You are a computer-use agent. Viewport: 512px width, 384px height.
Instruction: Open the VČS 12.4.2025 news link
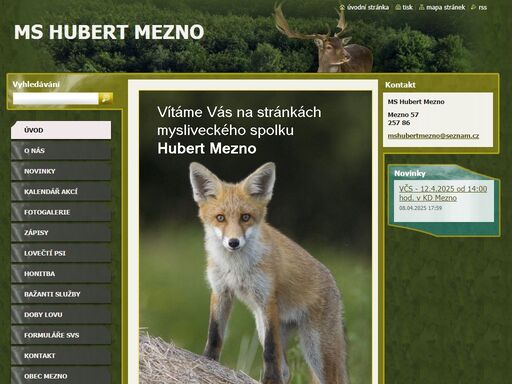(443, 193)
